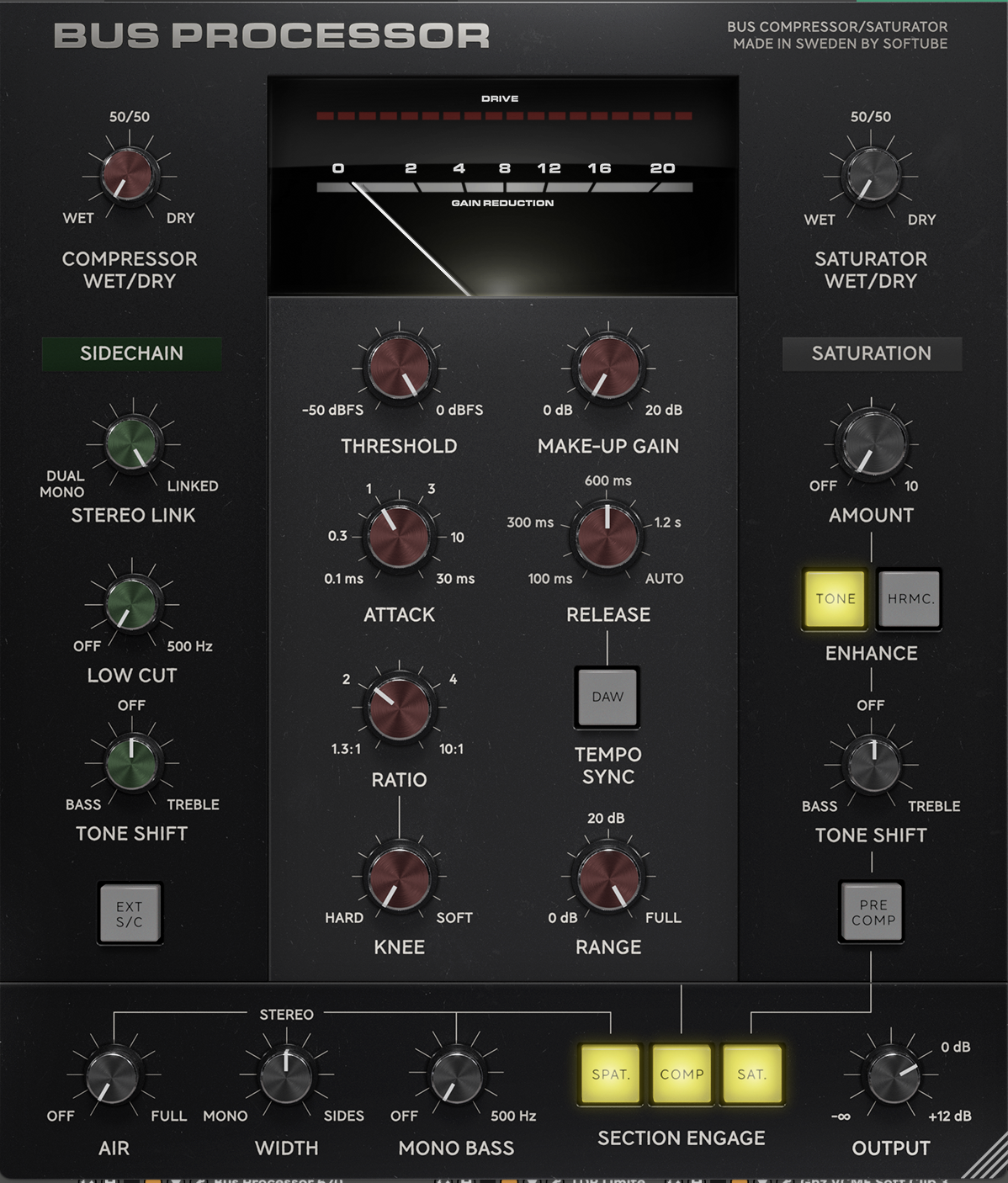Toggle the TONE enhance button
This screenshot has height=1183, width=1008.
pos(836,599)
